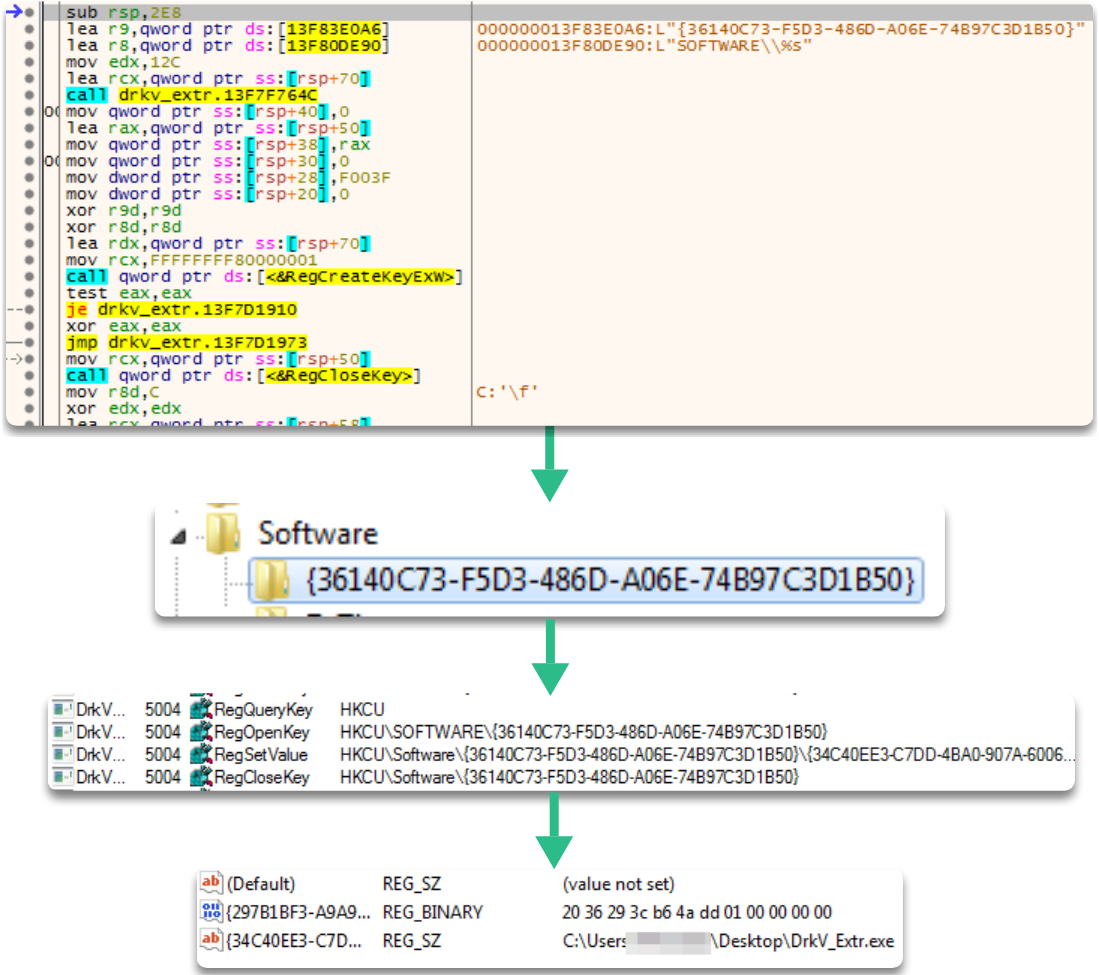Select the je drkv_extr.13F7D1910 instruction
Image resolution: width=1099 pixels, height=975 pixels.
[182, 310]
